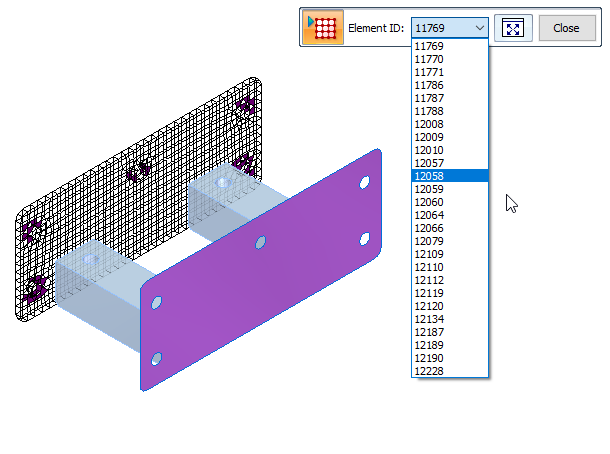This screenshot has width=610, height=454.
Task: Select element ID 12189
Action: (450, 345)
